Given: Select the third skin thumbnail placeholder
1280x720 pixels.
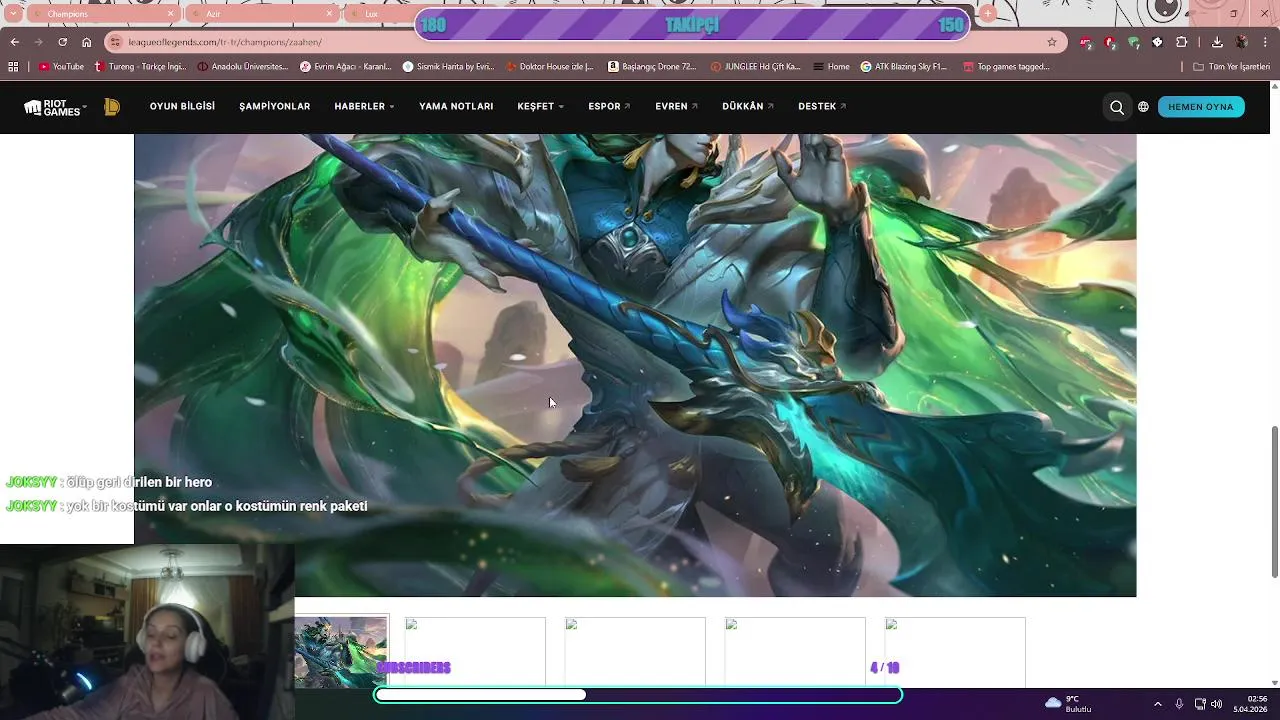Looking at the screenshot, I should coord(635,652).
